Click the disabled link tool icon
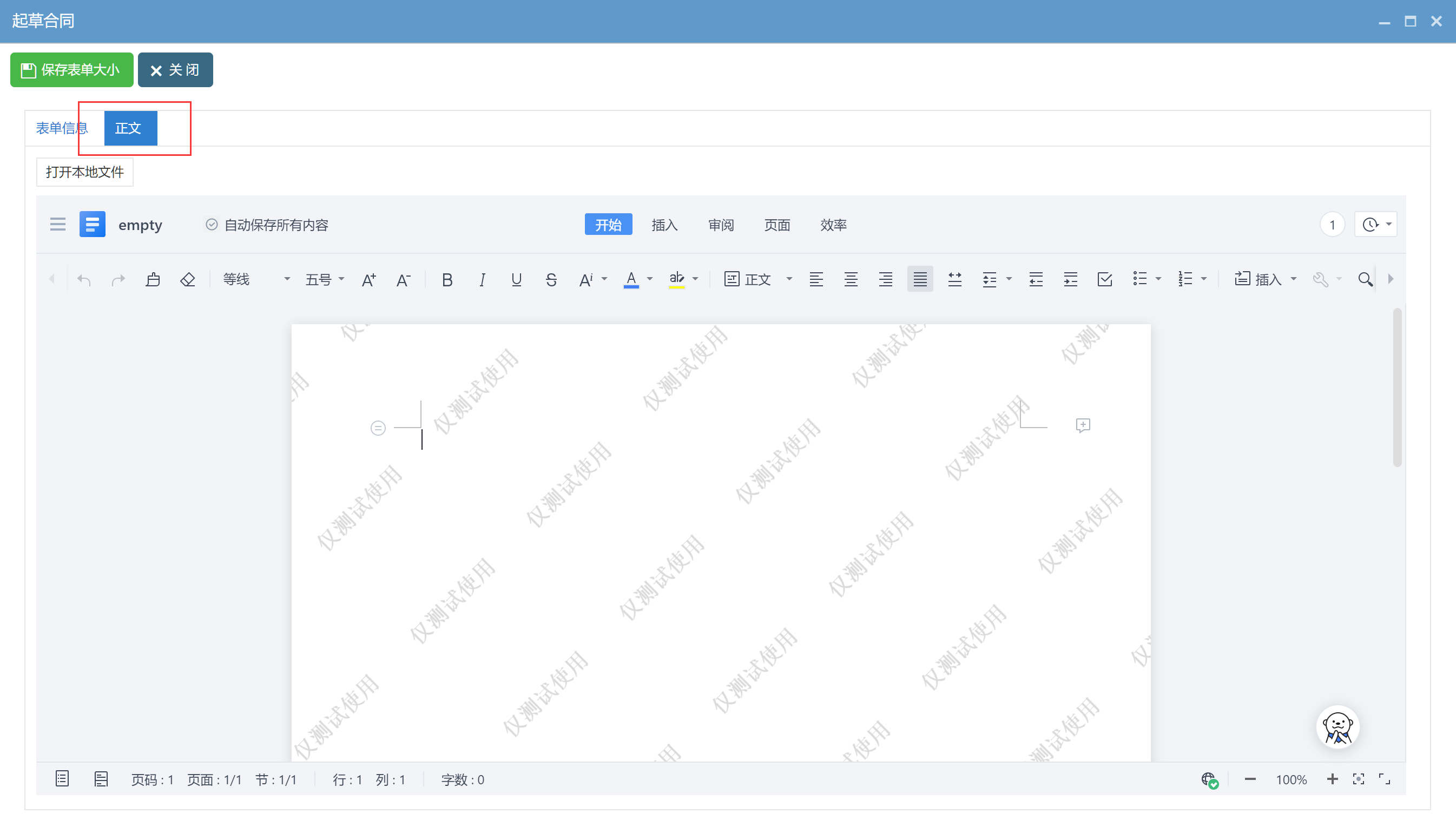The height and width of the screenshot is (833, 1456). [x=1321, y=279]
